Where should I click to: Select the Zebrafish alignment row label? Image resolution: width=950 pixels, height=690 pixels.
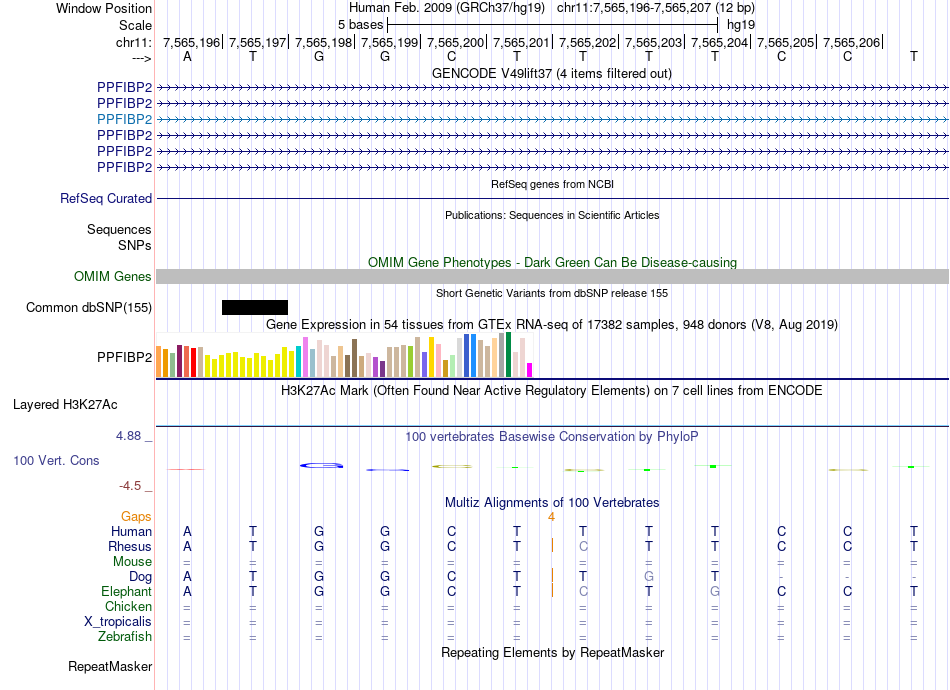(125, 637)
